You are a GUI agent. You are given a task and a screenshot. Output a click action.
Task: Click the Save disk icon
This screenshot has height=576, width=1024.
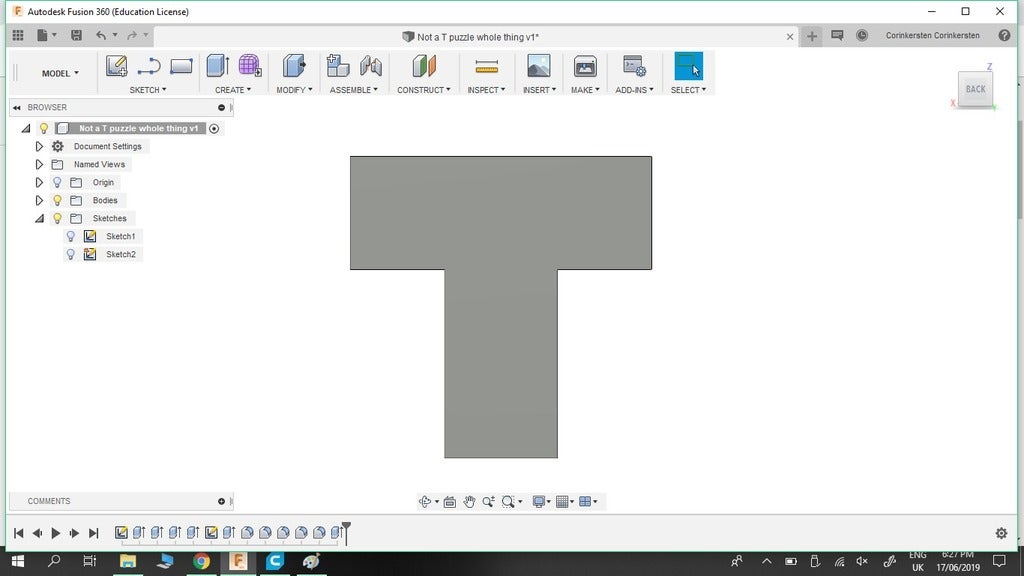(76, 36)
